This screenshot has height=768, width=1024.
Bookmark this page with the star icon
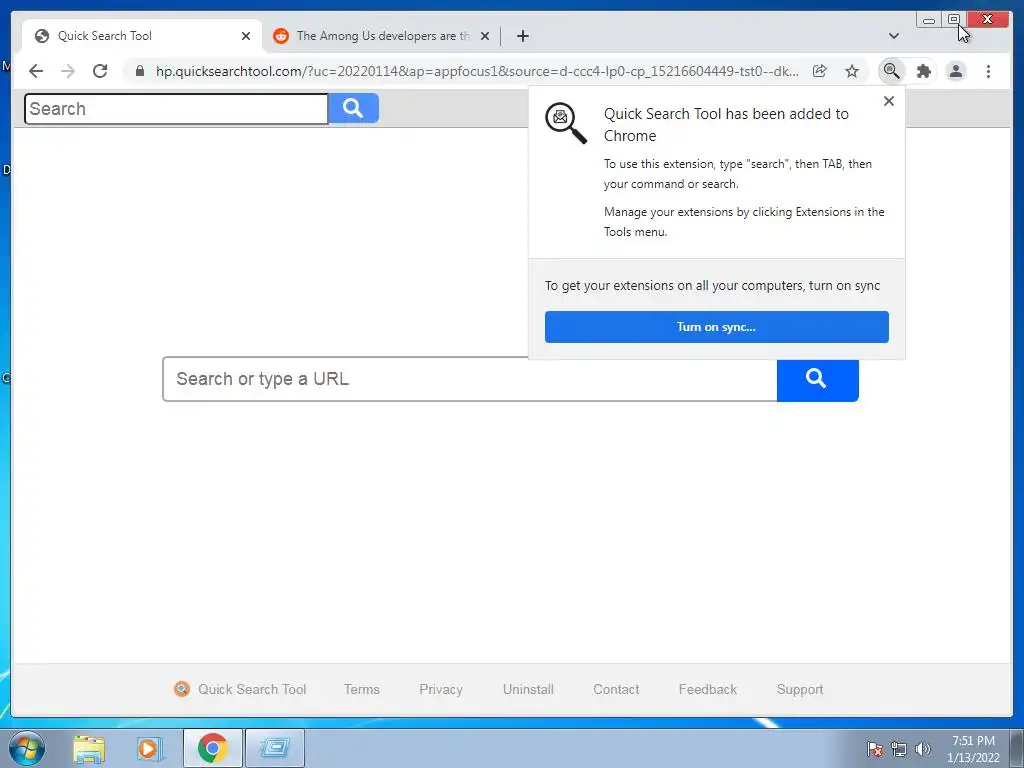pyautogui.click(x=852, y=71)
